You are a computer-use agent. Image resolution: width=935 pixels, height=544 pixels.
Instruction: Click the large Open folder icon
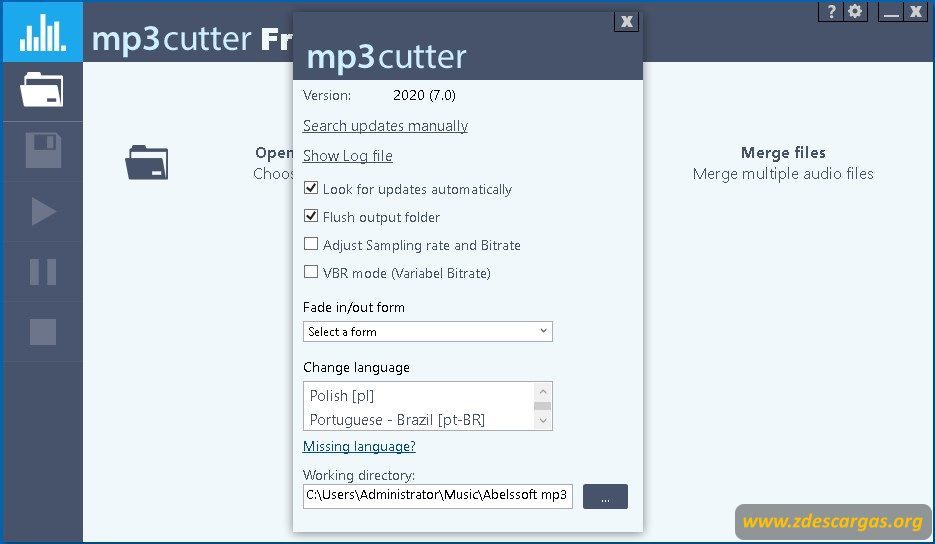pyautogui.click(x=147, y=162)
